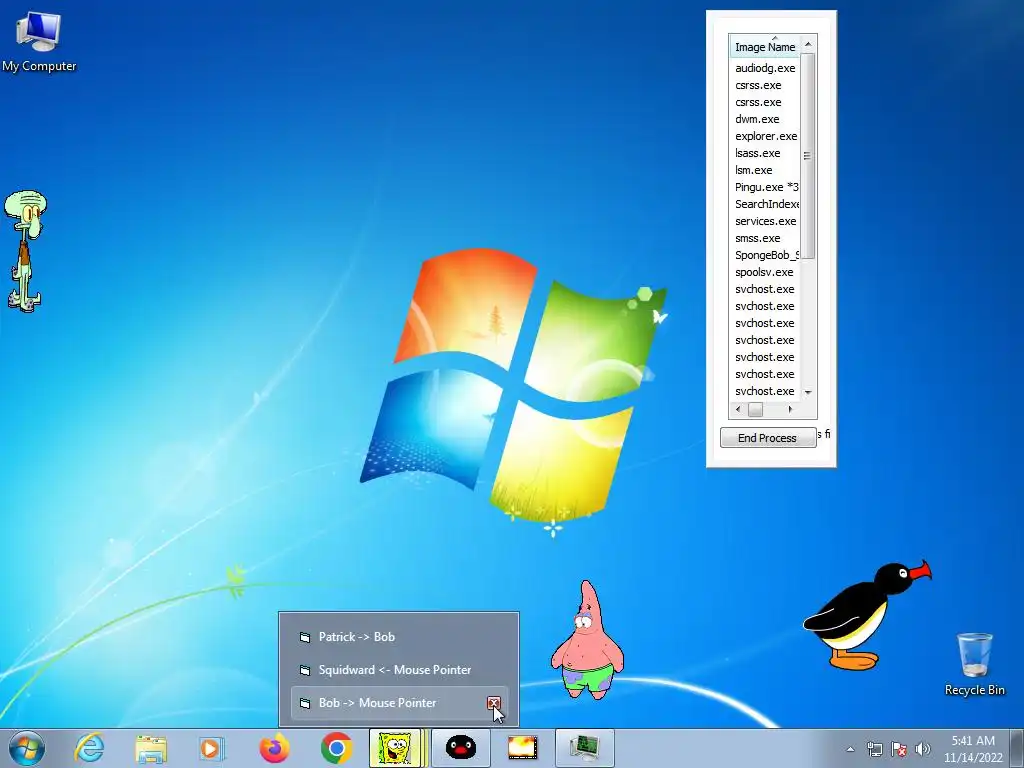Open the Windows Start menu orb
The width and height of the screenshot is (1024, 768).
27,748
